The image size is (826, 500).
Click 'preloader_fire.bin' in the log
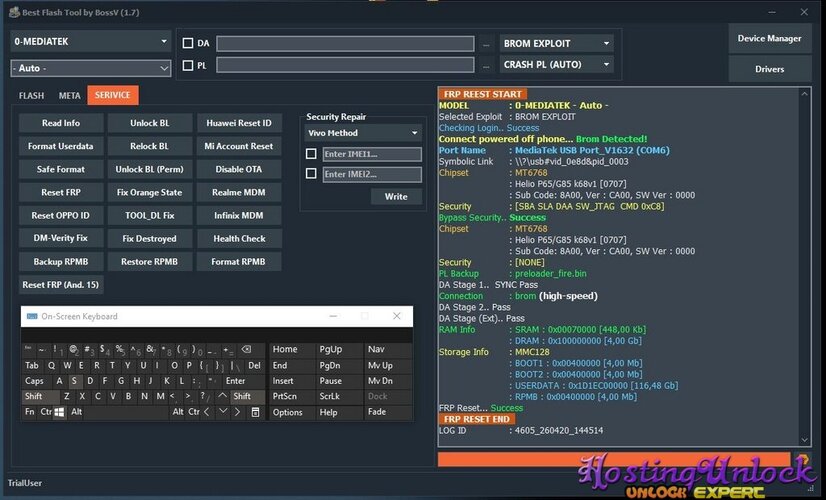click(550, 273)
